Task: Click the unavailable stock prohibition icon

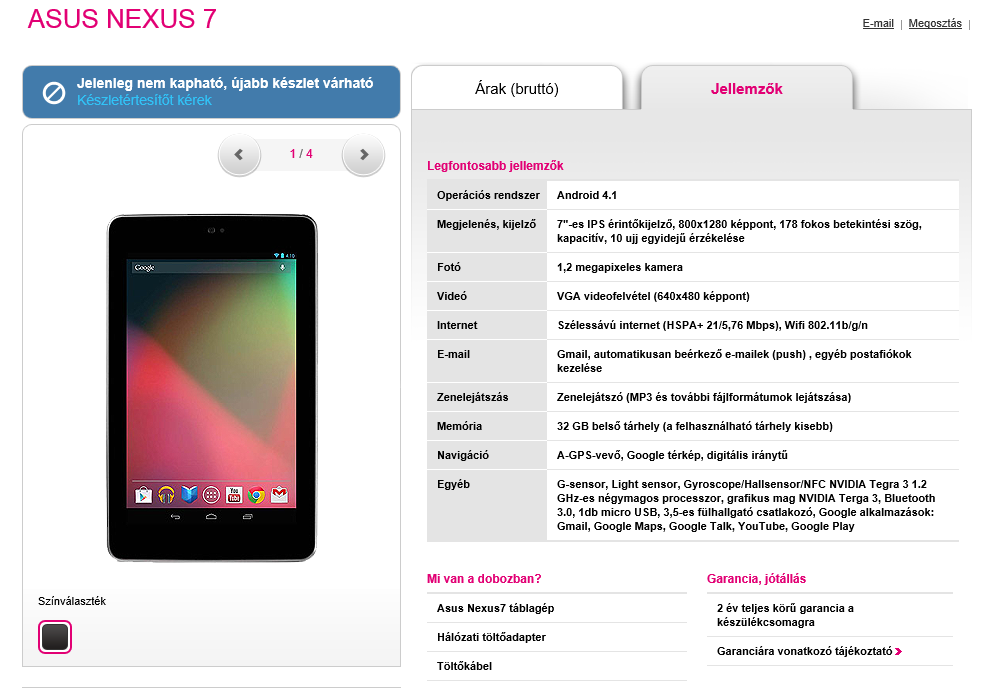Action: (54, 92)
